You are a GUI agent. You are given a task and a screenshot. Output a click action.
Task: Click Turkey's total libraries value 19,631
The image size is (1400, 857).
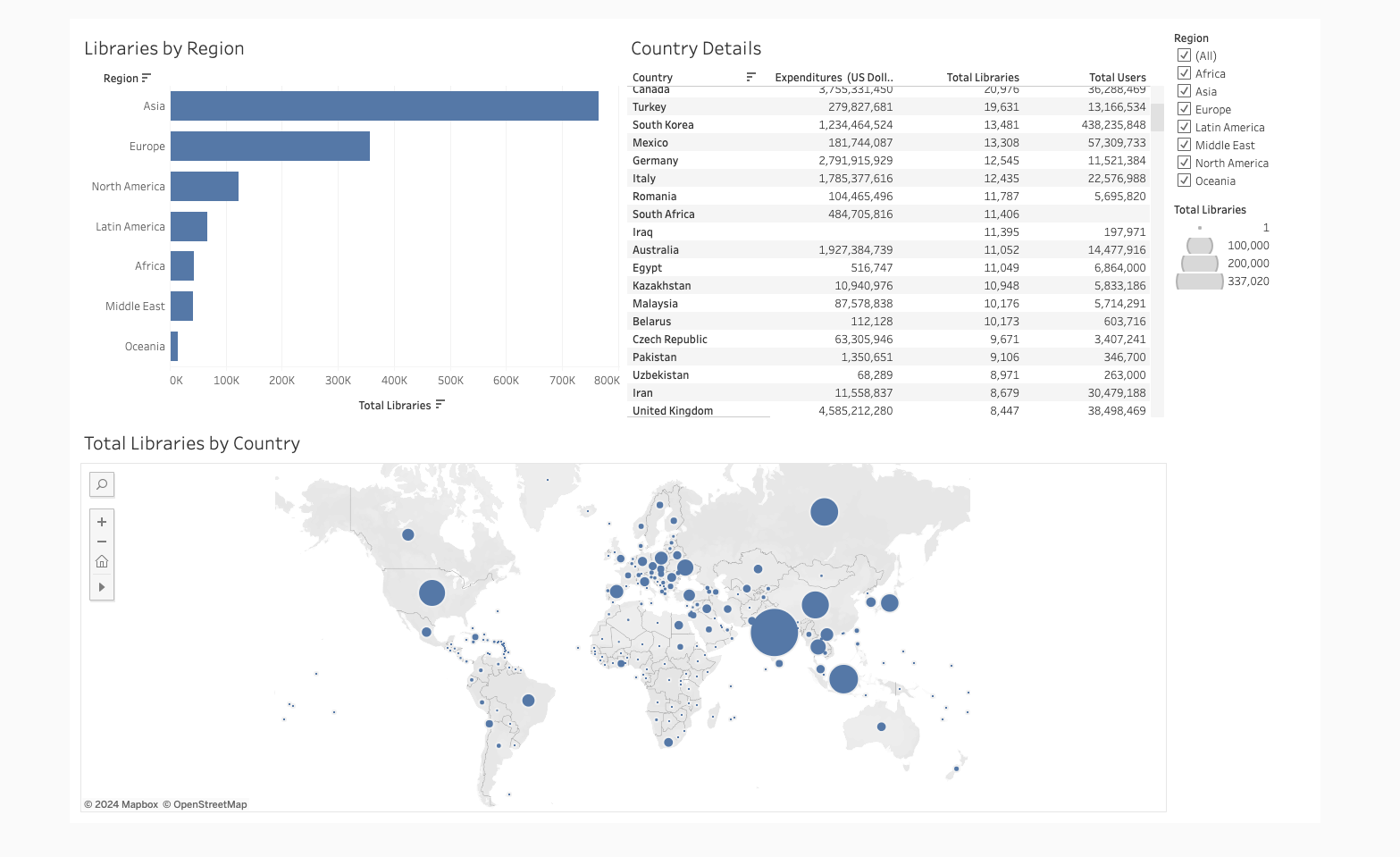coord(1002,106)
